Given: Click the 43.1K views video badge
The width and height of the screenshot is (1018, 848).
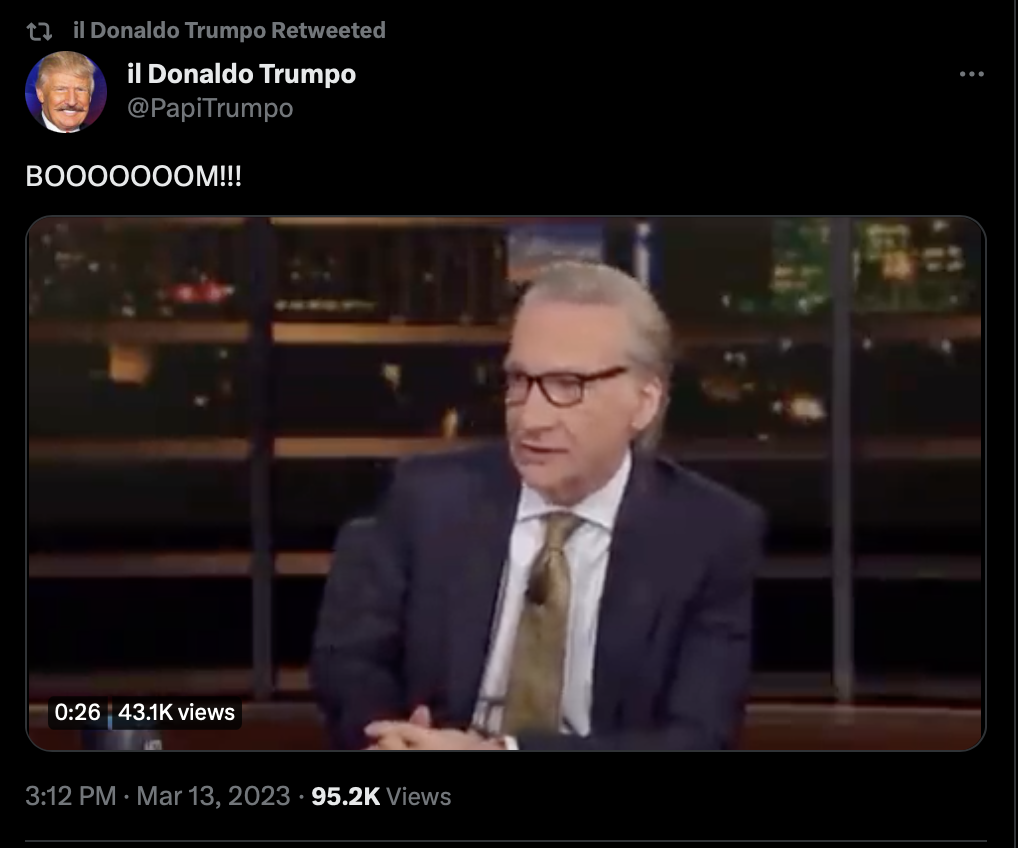Looking at the screenshot, I should pyautogui.click(x=176, y=712).
